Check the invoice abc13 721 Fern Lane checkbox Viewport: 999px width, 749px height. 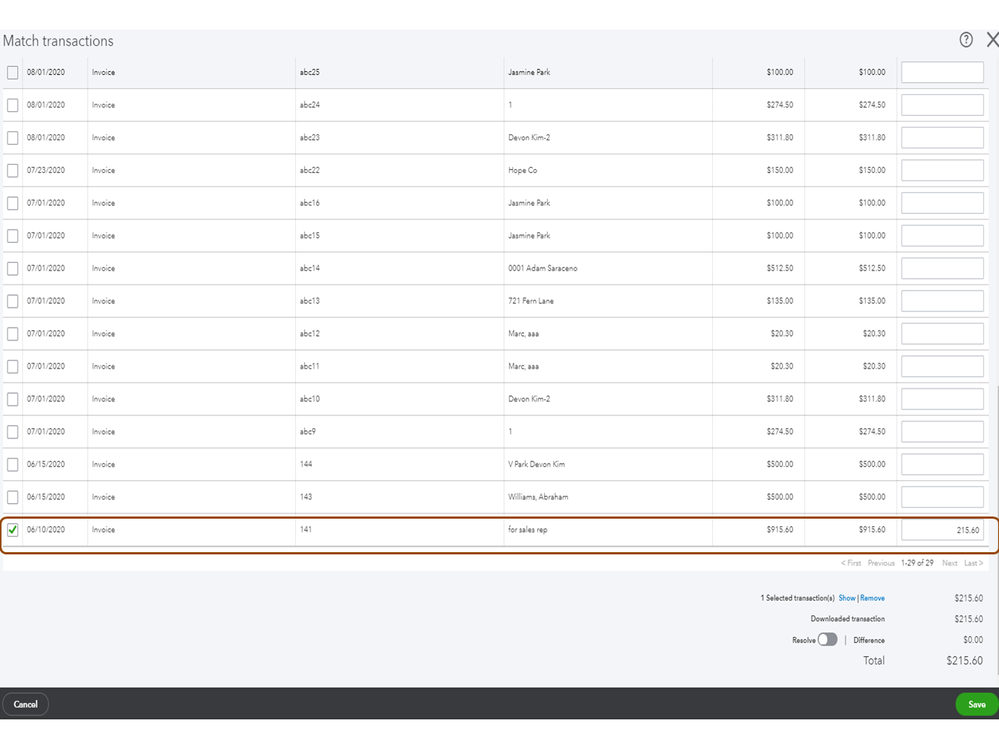click(x=13, y=301)
